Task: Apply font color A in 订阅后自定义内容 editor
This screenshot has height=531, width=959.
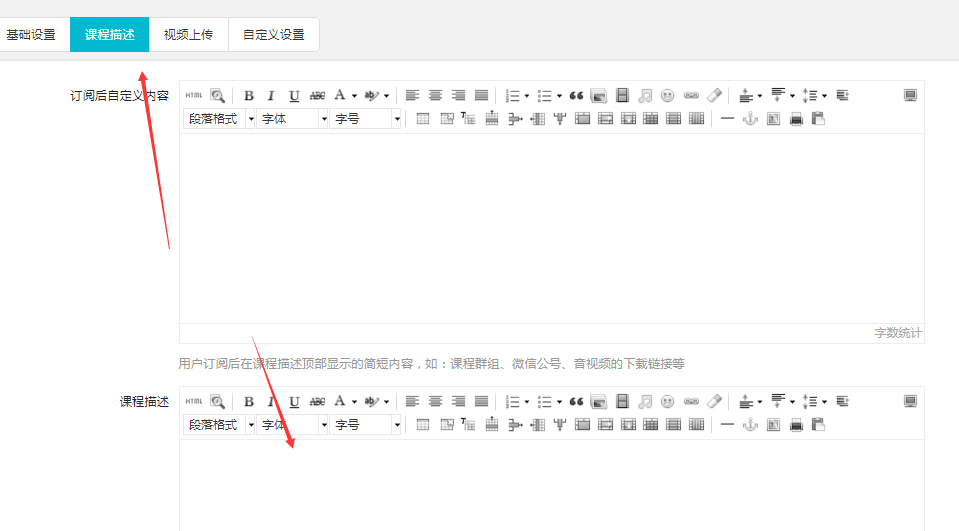Action: tap(339, 95)
